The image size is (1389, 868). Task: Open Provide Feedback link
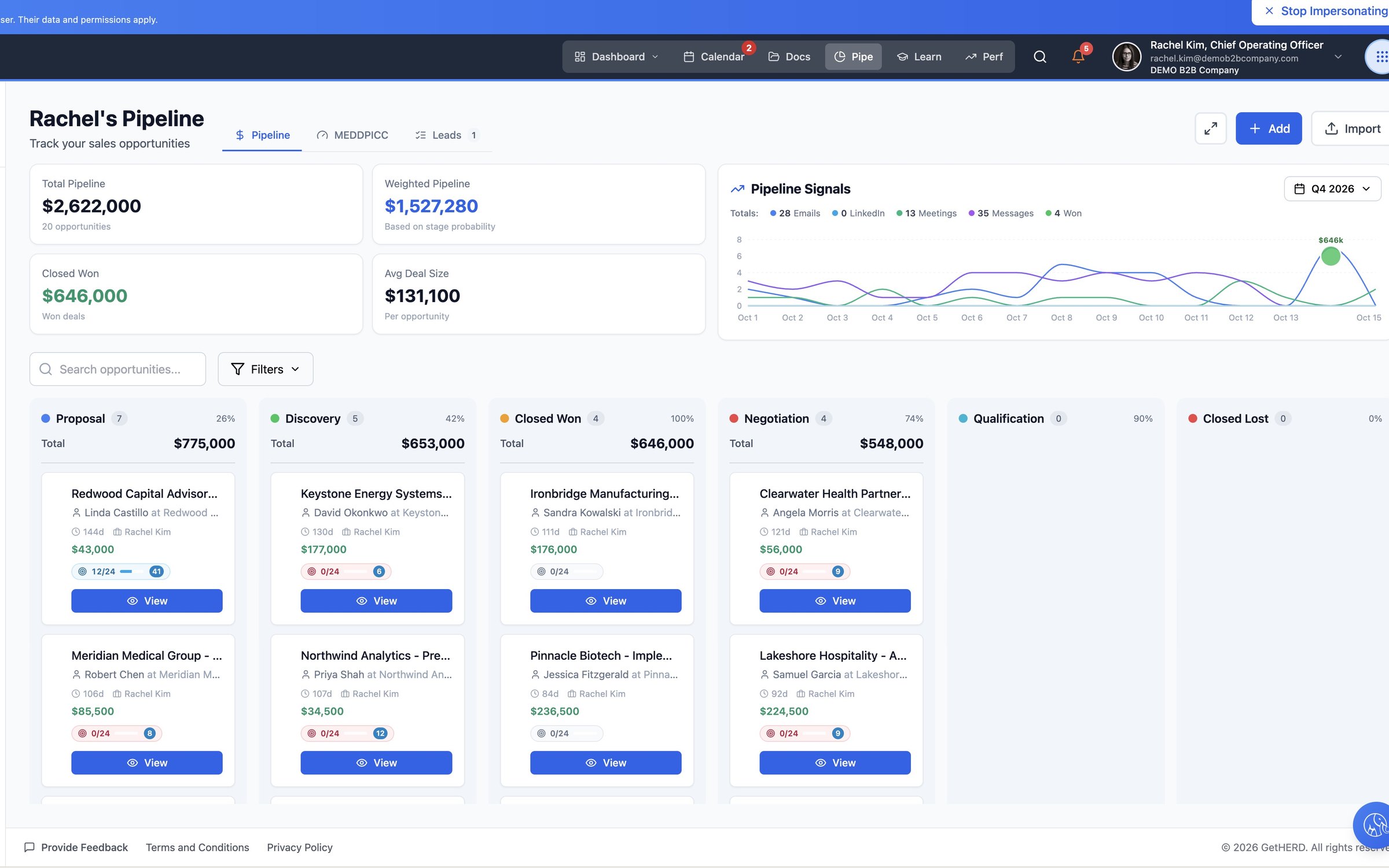tap(76, 847)
